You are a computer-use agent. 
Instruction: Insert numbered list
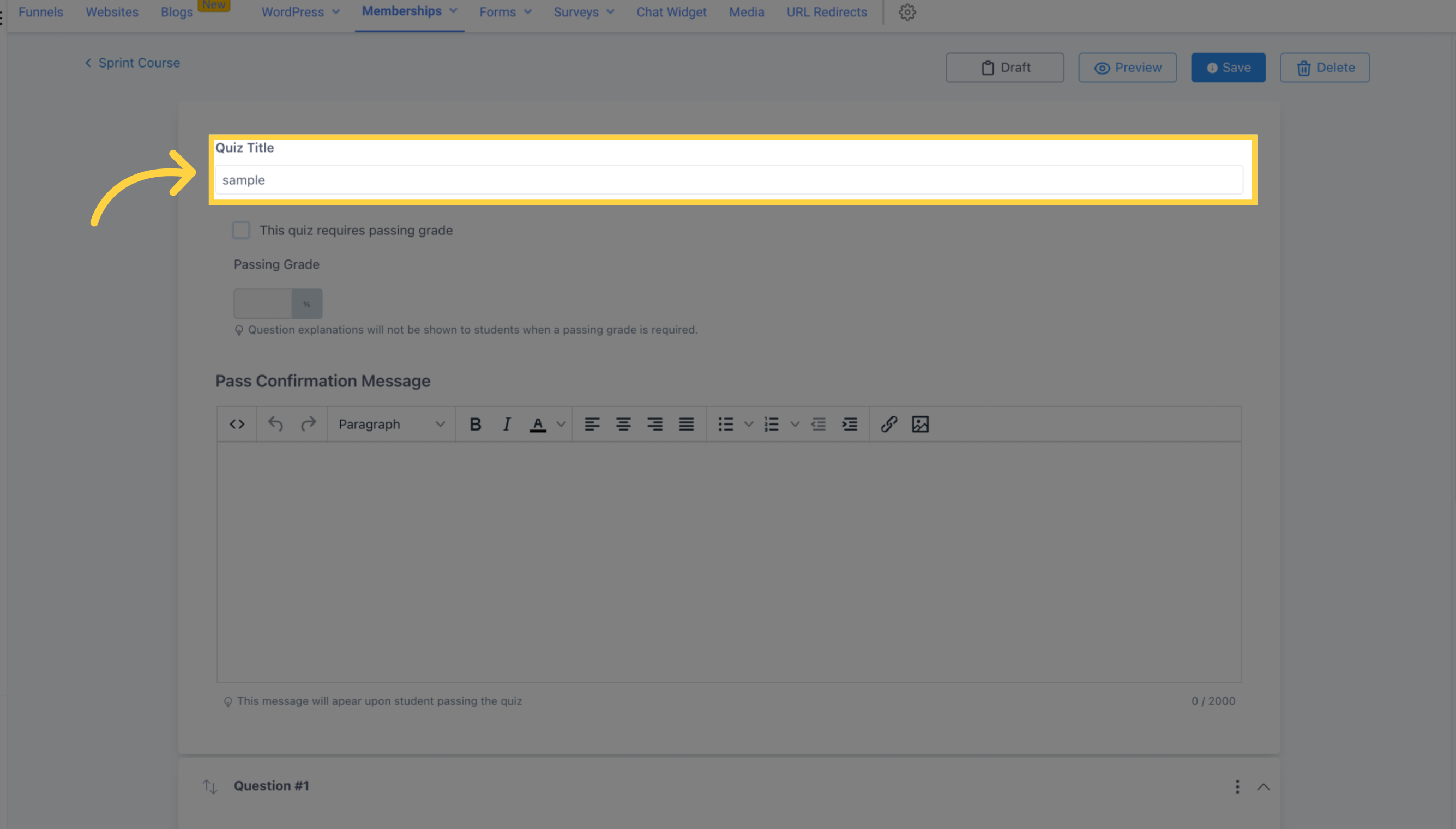pyautogui.click(x=771, y=424)
